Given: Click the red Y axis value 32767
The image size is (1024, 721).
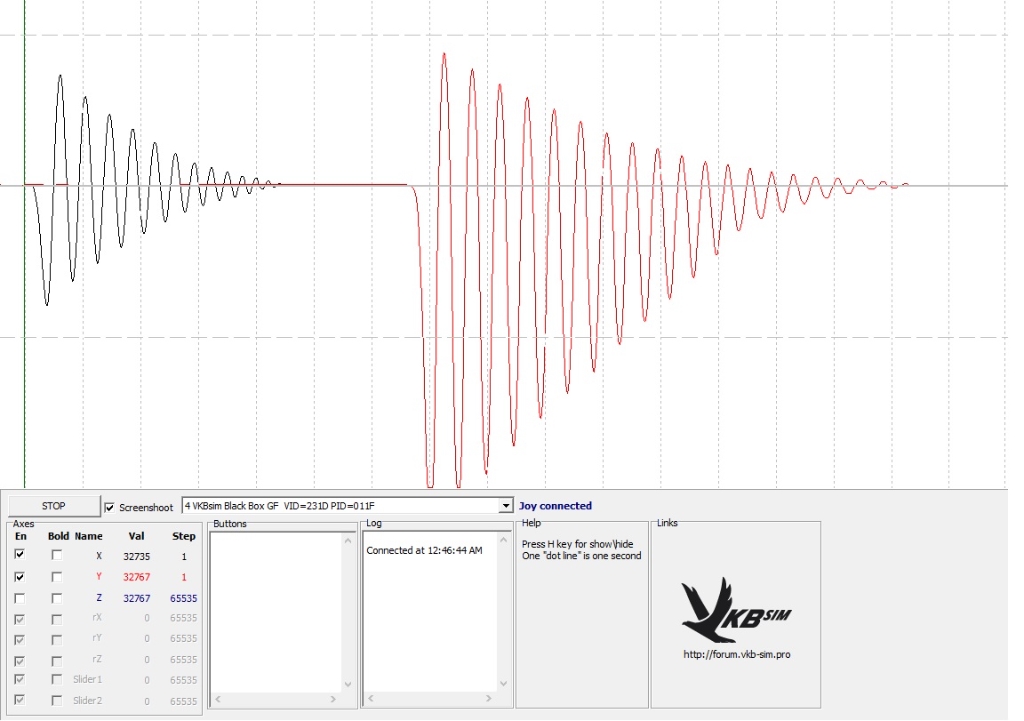Looking at the screenshot, I should pyautogui.click(x=136, y=577).
